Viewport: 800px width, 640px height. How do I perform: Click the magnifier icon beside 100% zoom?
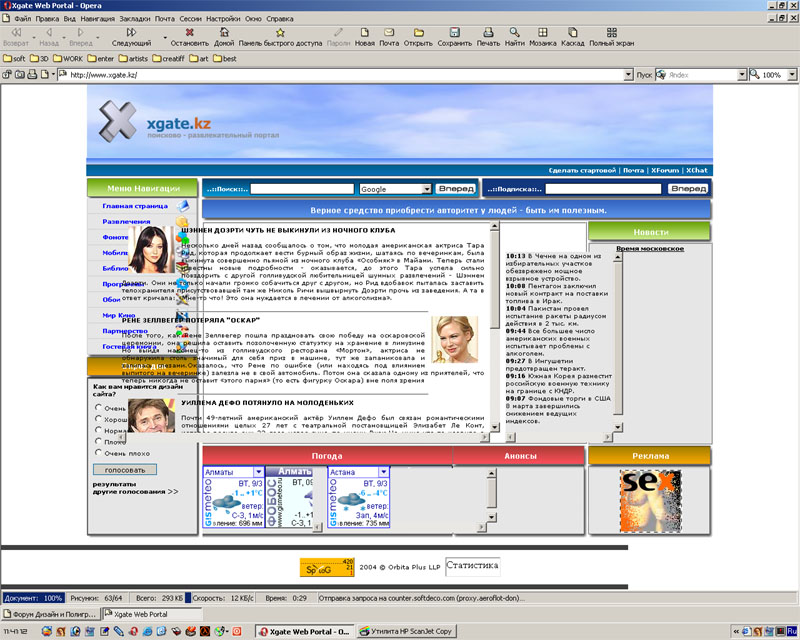(755, 75)
